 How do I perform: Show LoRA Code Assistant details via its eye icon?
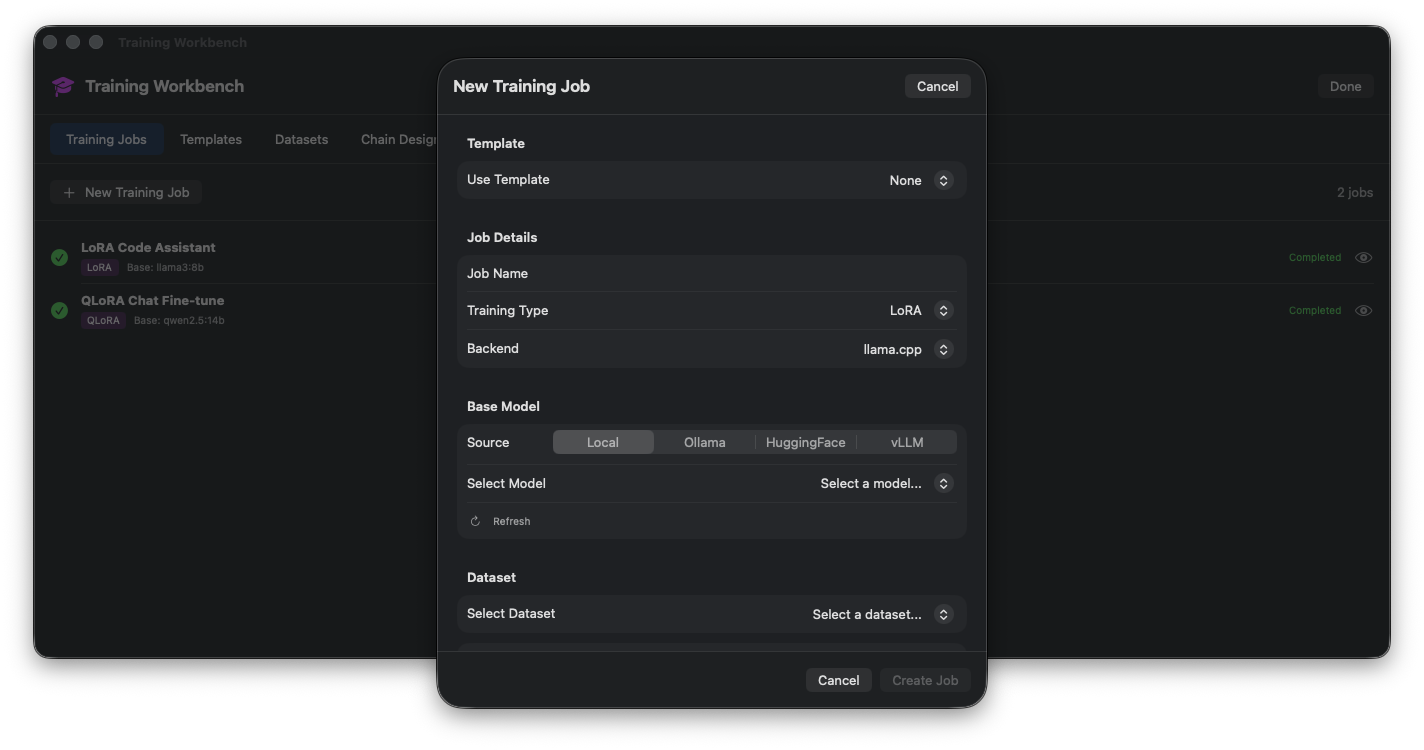click(x=1363, y=257)
